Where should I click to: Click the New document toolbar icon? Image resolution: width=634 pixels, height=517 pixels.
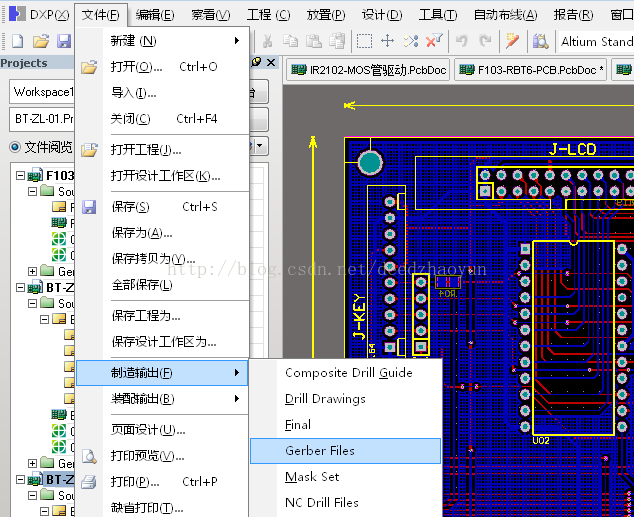17,41
